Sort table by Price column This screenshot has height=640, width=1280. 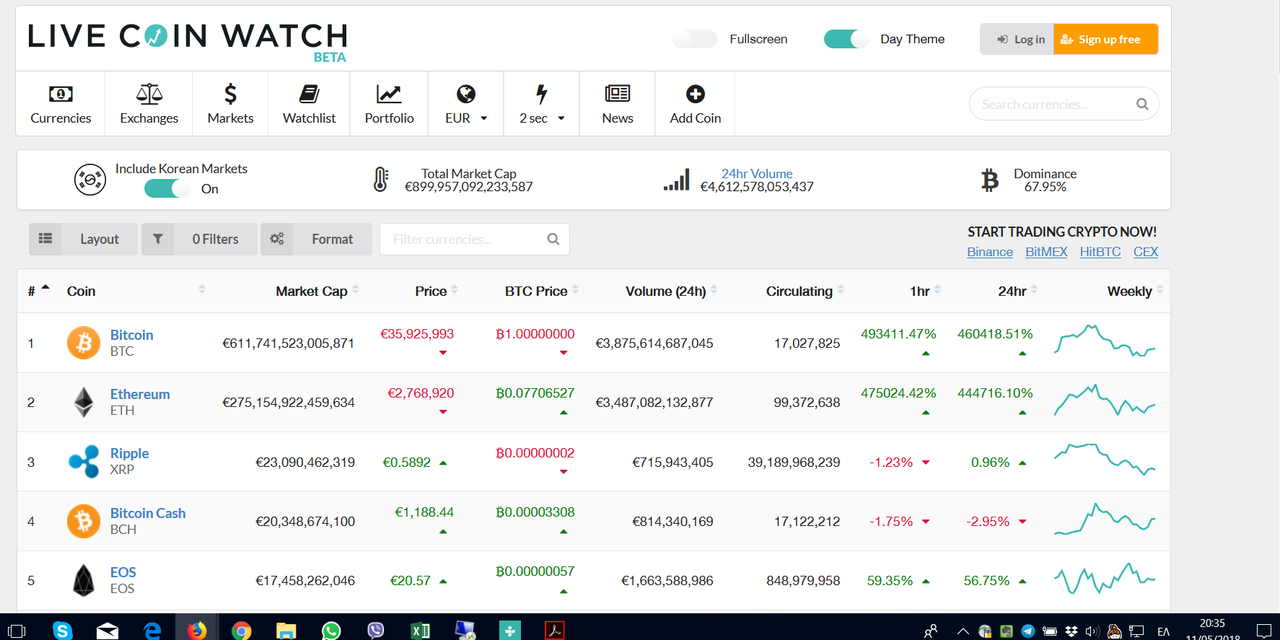click(437, 291)
